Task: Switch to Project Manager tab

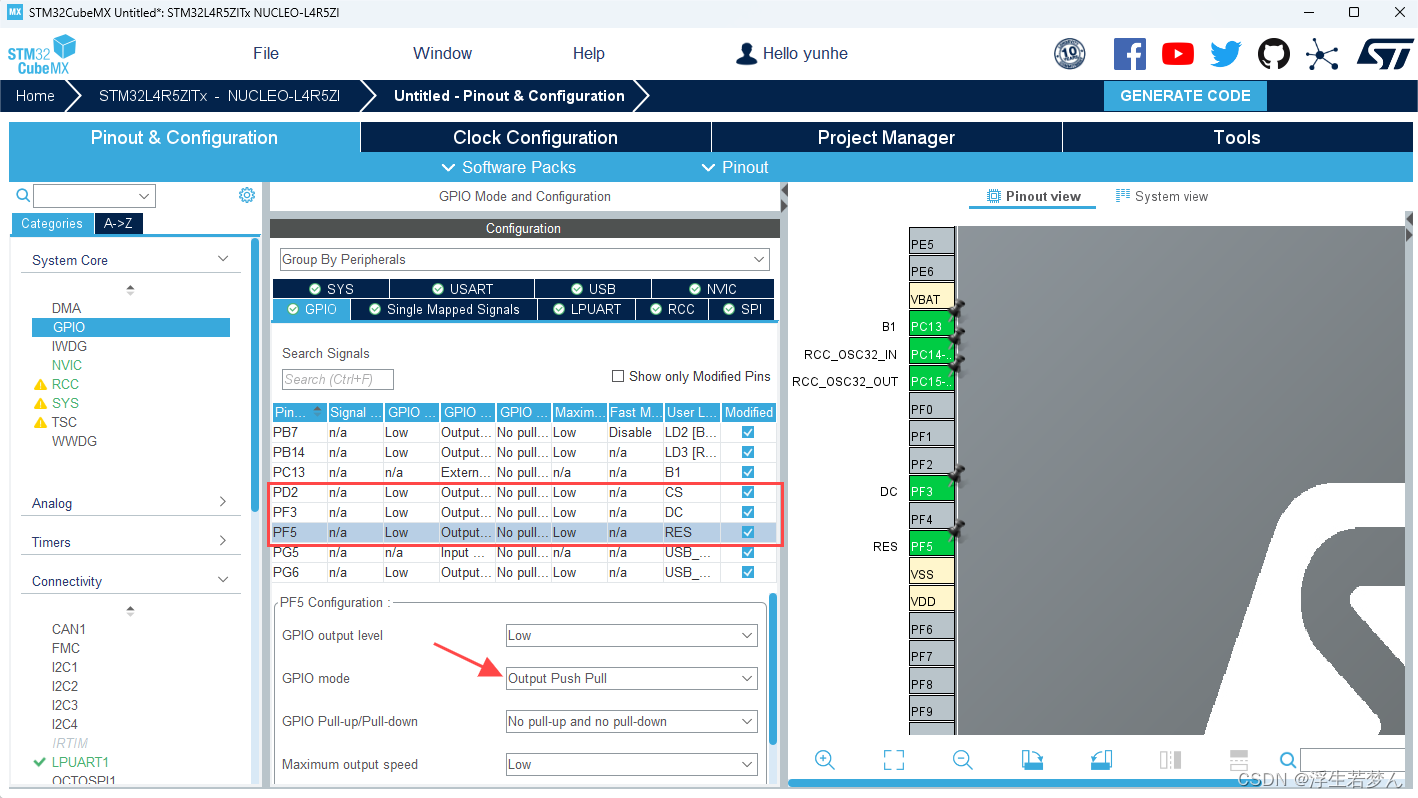Action: click(886, 137)
